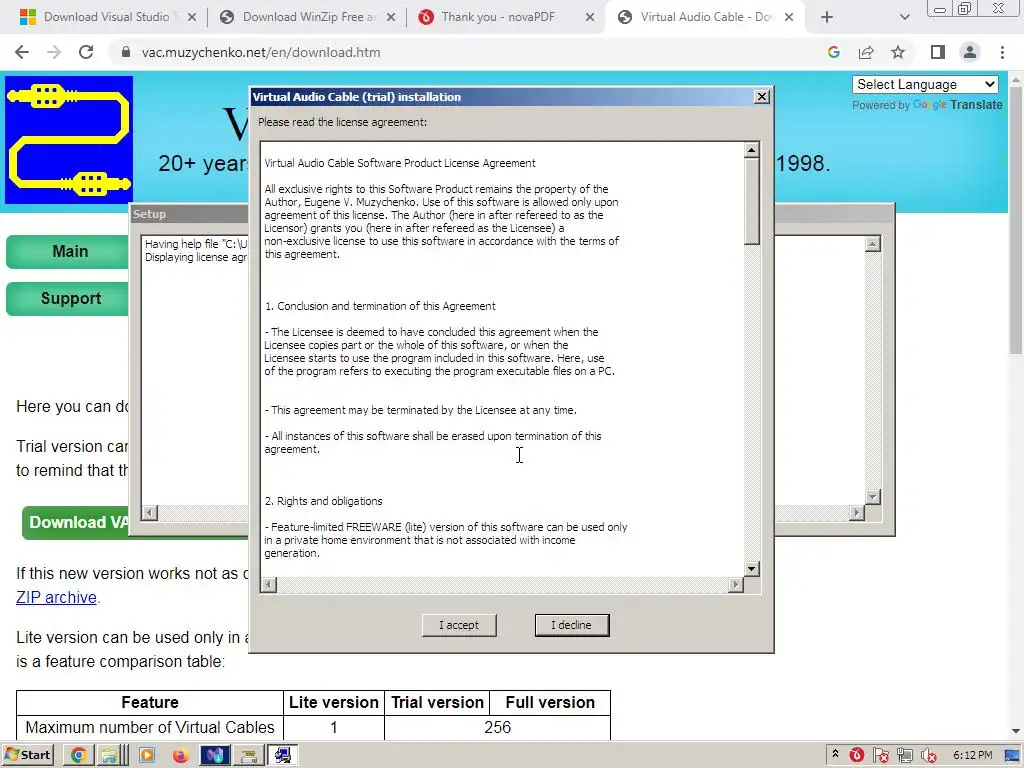Click the license horizontal scrollbar right arrow
This screenshot has width=1024, height=768.
(x=736, y=584)
